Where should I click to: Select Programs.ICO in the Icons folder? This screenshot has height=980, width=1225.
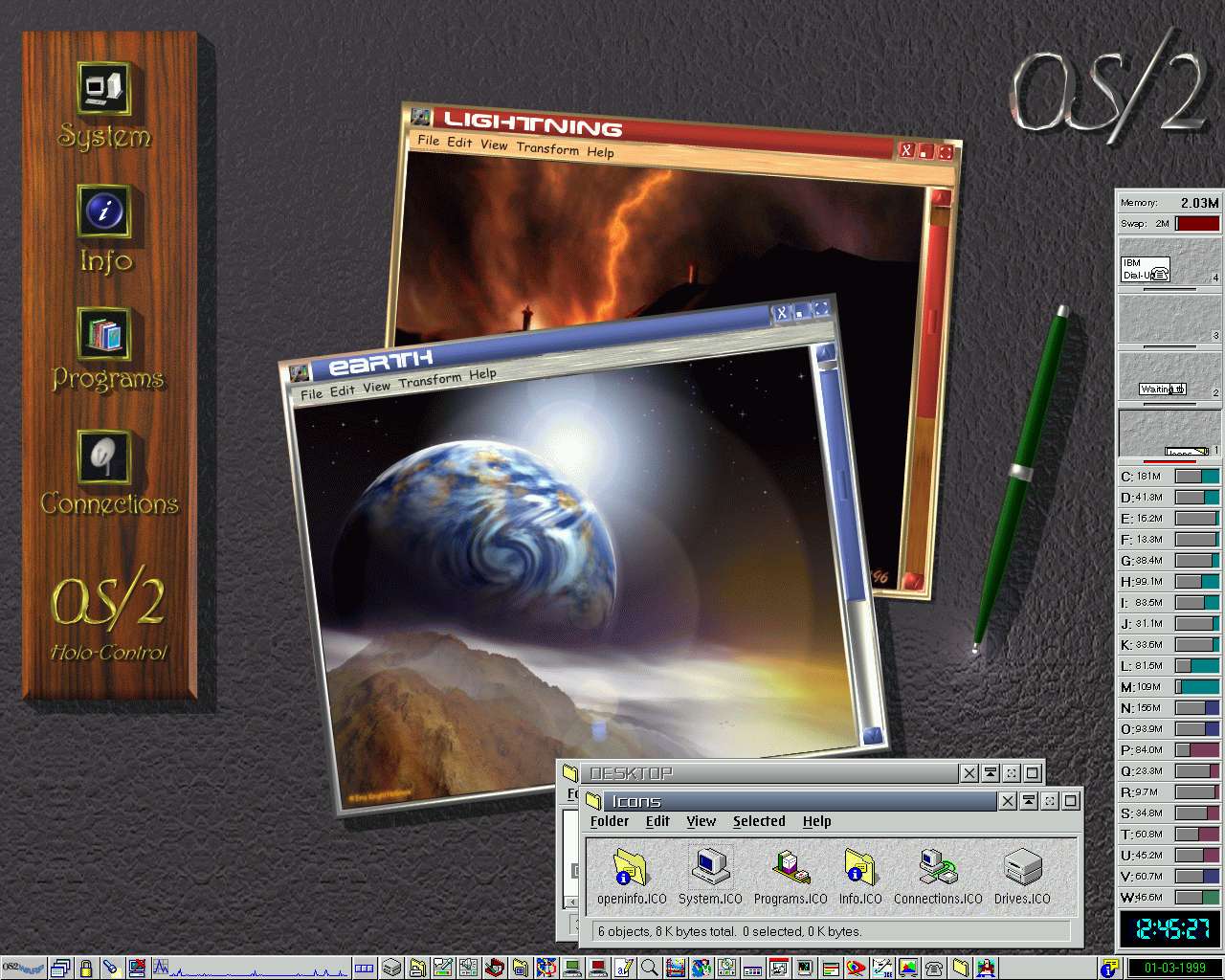[791, 867]
